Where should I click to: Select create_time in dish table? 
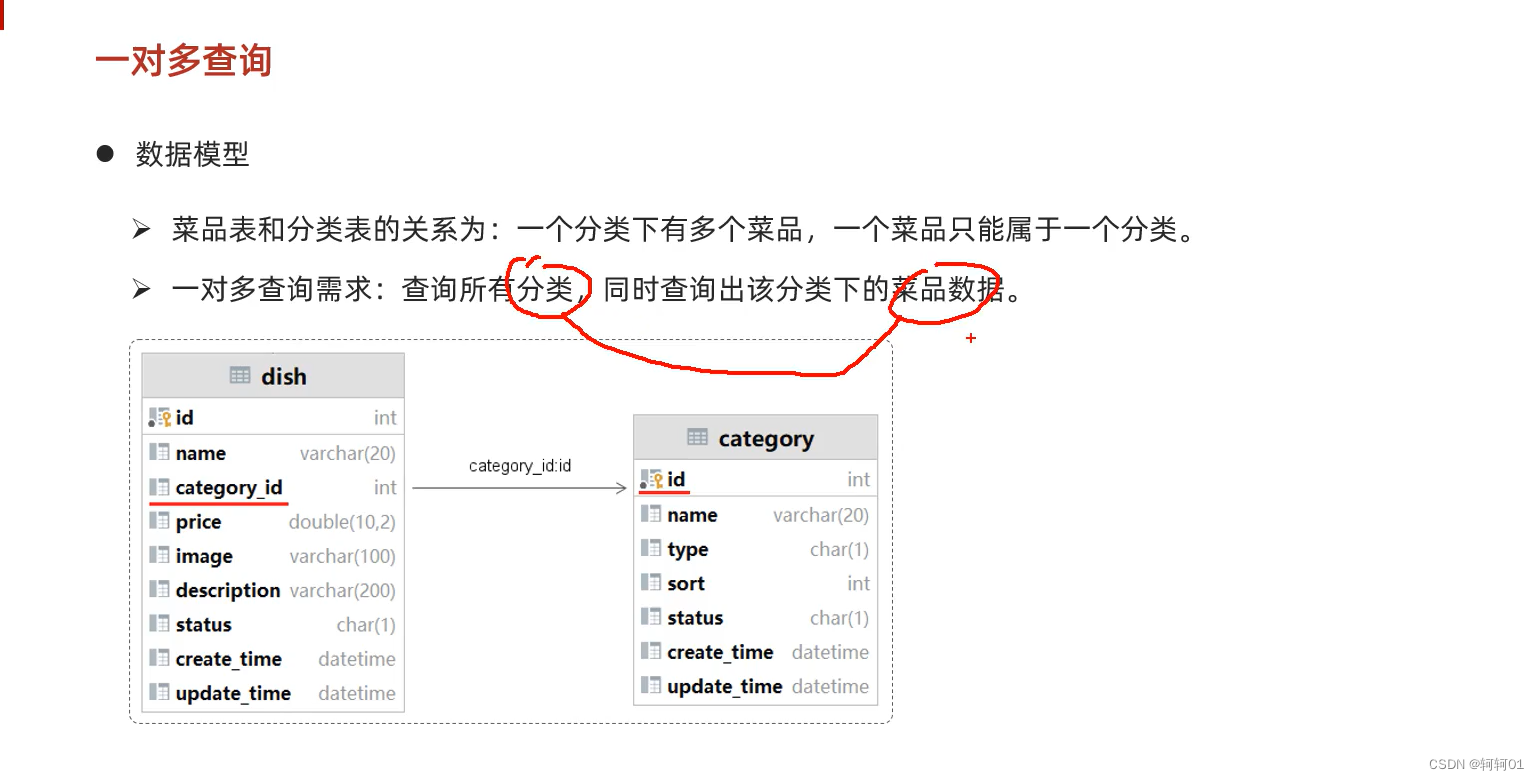pyautogui.click(x=229, y=659)
